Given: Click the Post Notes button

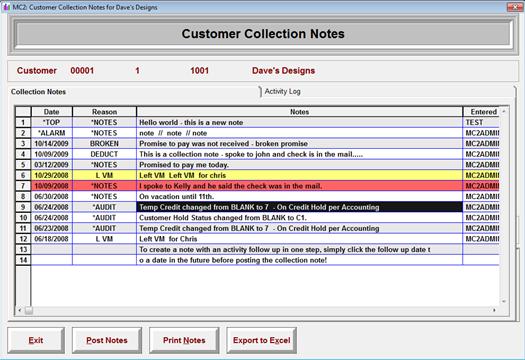Looking at the screenshot, I should [x=107, y=340].
